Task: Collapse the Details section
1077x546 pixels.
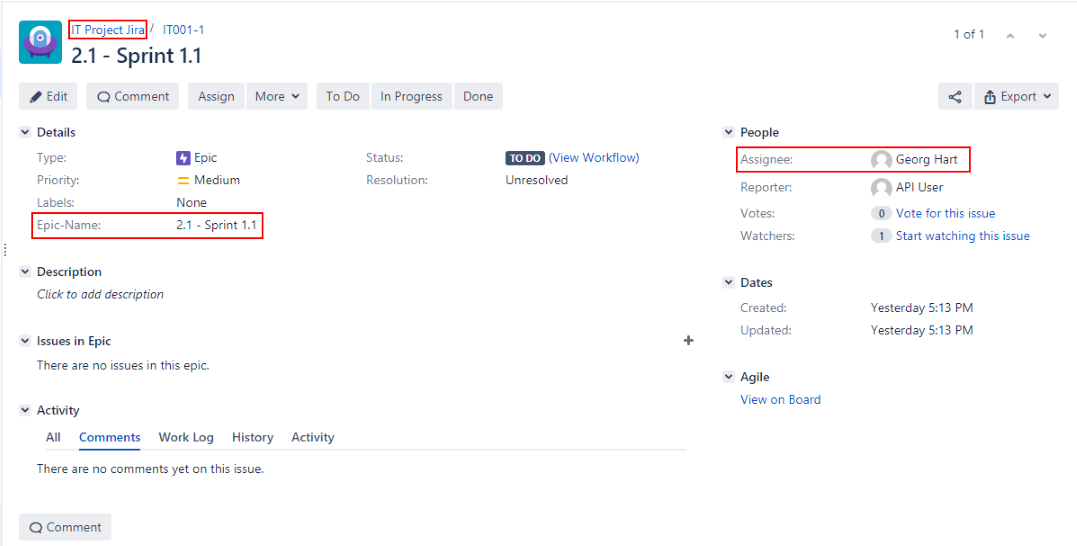Action: coord(26,132)
